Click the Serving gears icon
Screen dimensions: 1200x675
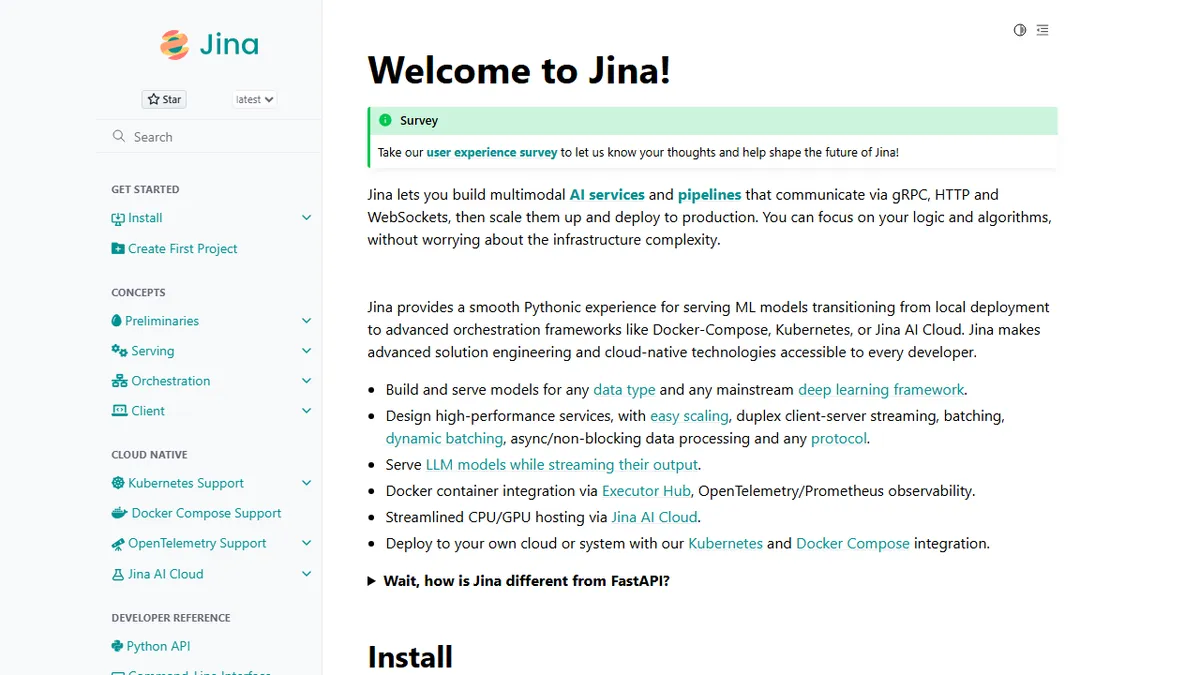[119, 351]
